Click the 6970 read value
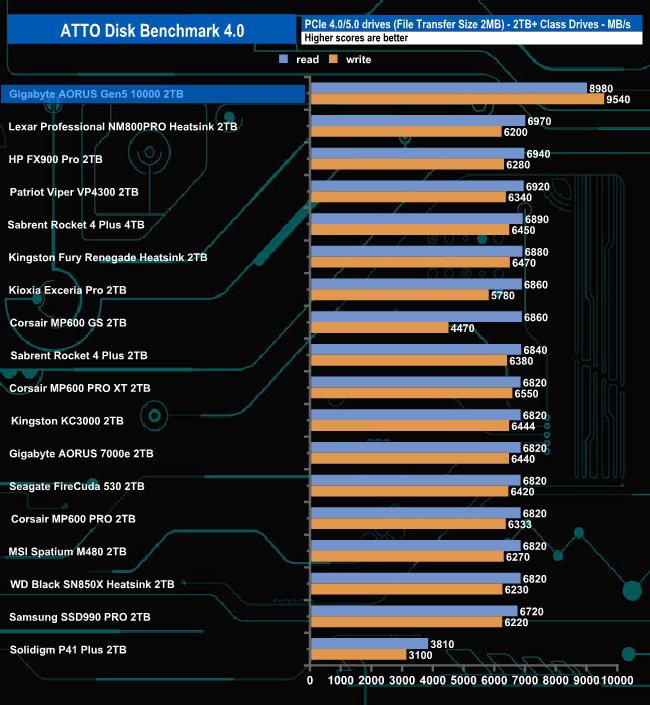Screen dimensions: 650x705 pos(539,121)
